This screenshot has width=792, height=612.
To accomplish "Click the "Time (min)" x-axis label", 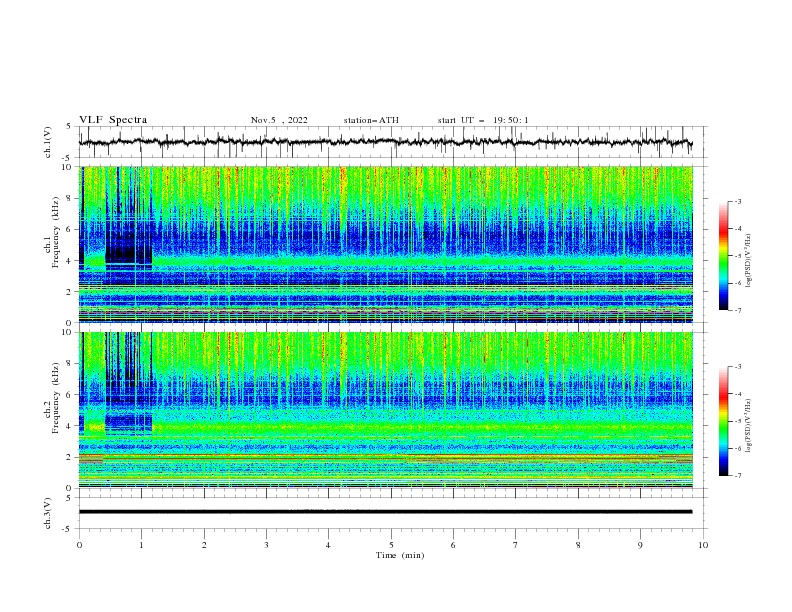I will (x=400, y=555).
